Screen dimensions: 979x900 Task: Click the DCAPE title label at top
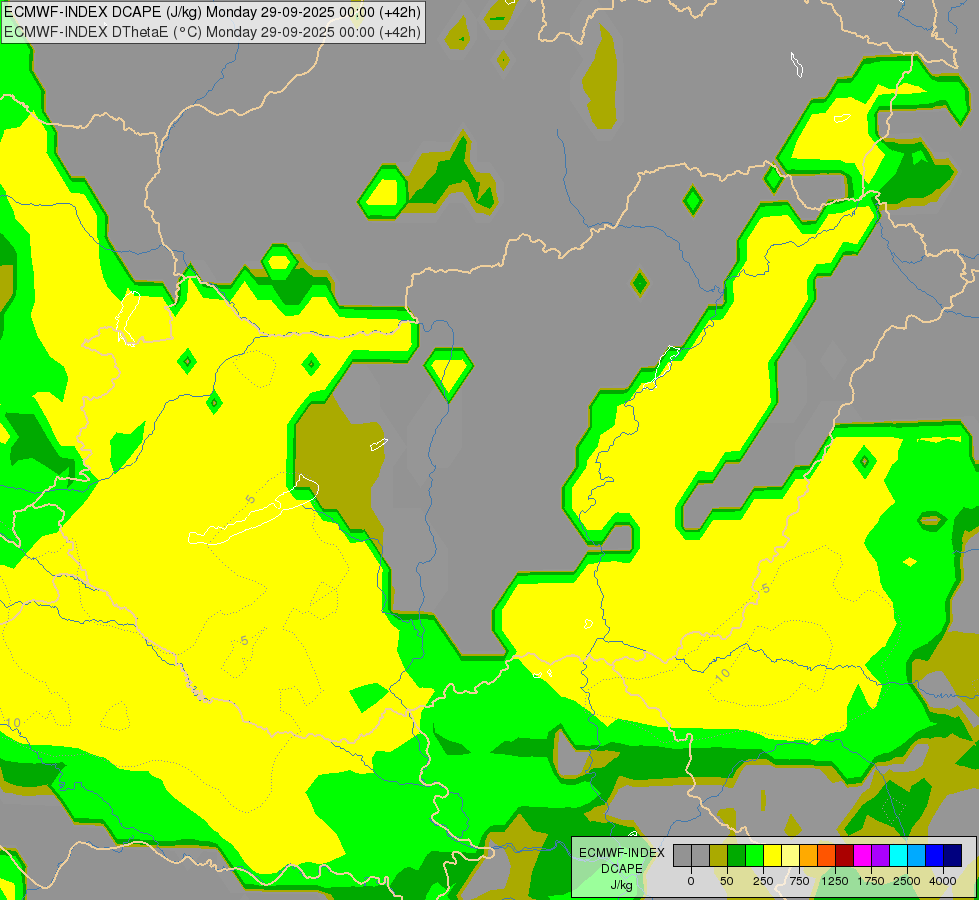pos(212,12)
